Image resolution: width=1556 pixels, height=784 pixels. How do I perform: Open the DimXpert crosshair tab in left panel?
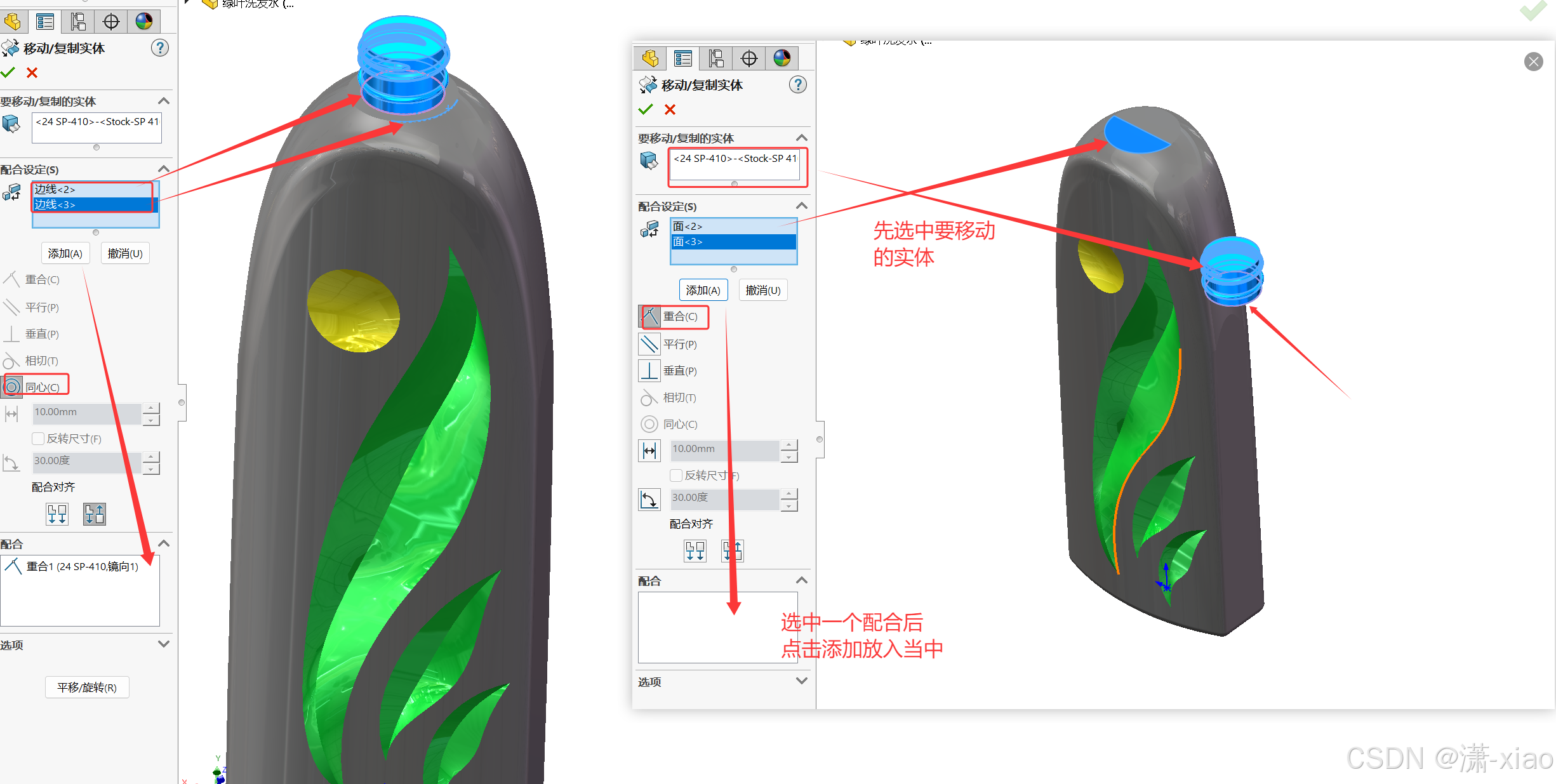coord(111,22)
